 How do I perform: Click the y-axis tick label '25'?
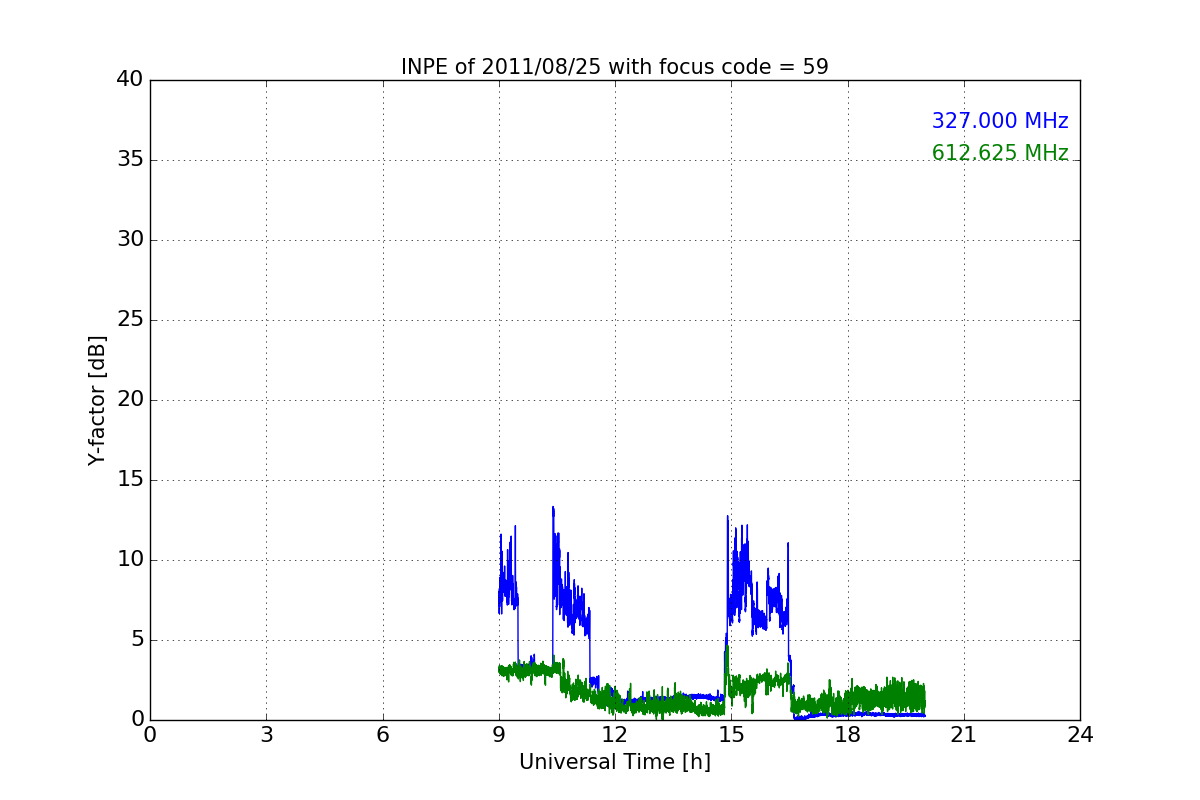tap(130, 320)
